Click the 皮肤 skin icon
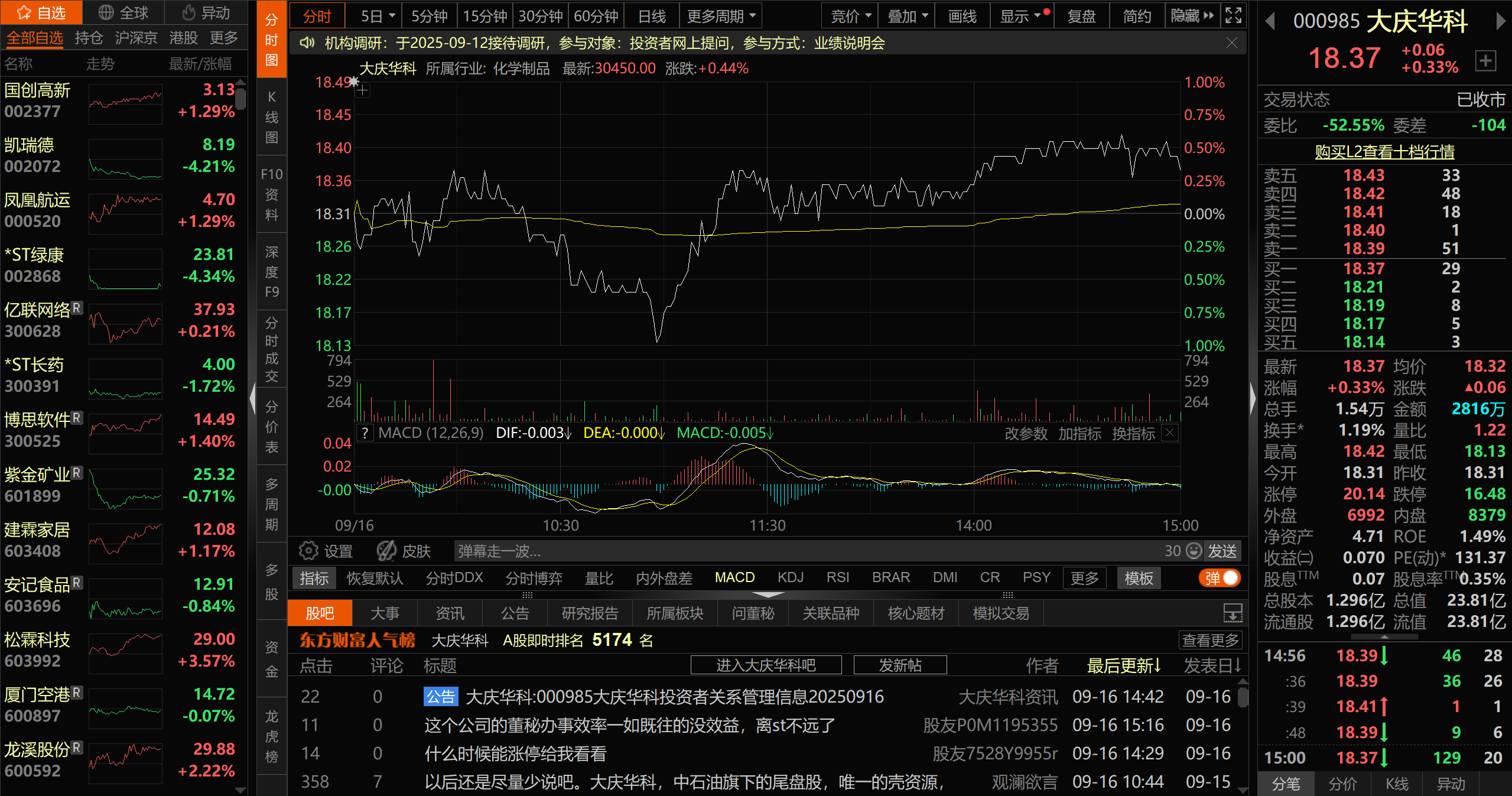This screenshot has width=1512, height=796. 386,551
